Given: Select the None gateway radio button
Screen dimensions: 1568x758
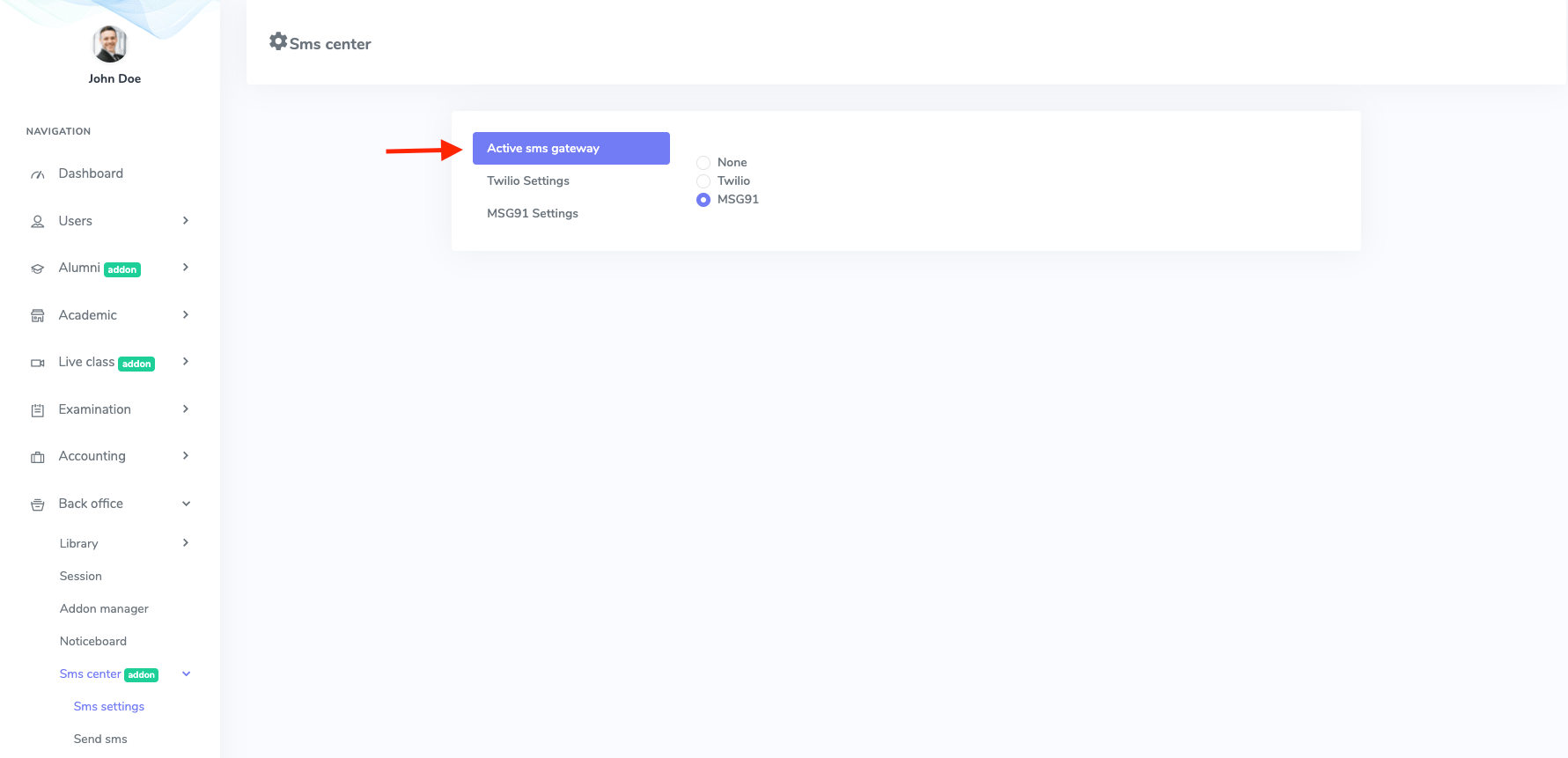Looking at the screenshot, I should tap(703, 162).
